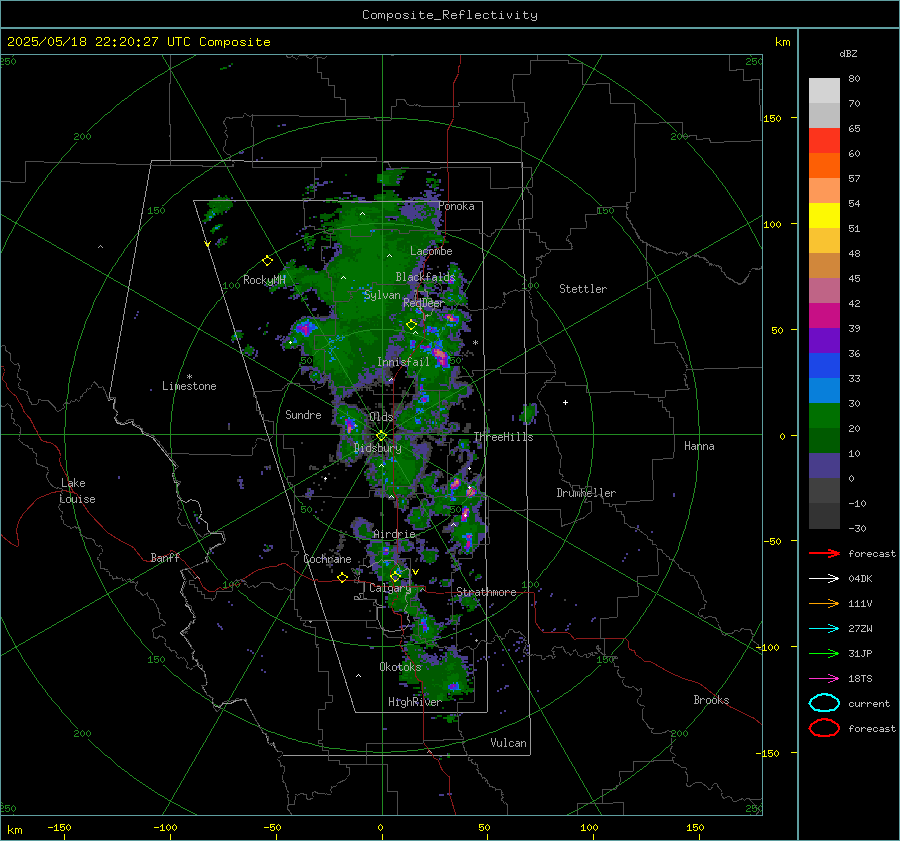Select the bright green 20-30 dBZ swatch
900x841 pixels.
(824, 416)
